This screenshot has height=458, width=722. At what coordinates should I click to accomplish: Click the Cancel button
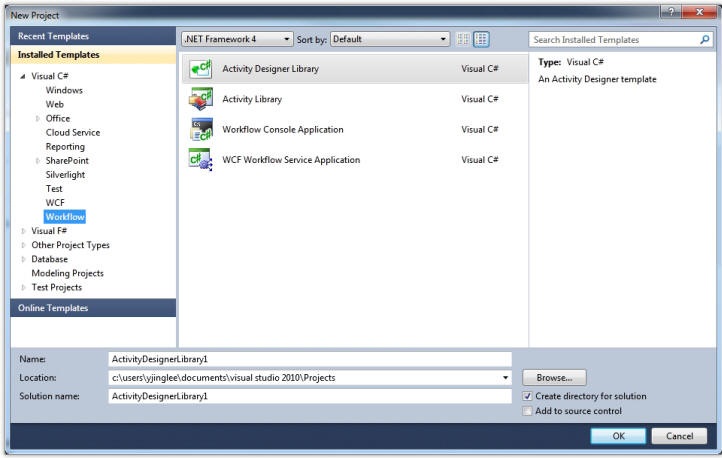679,436
